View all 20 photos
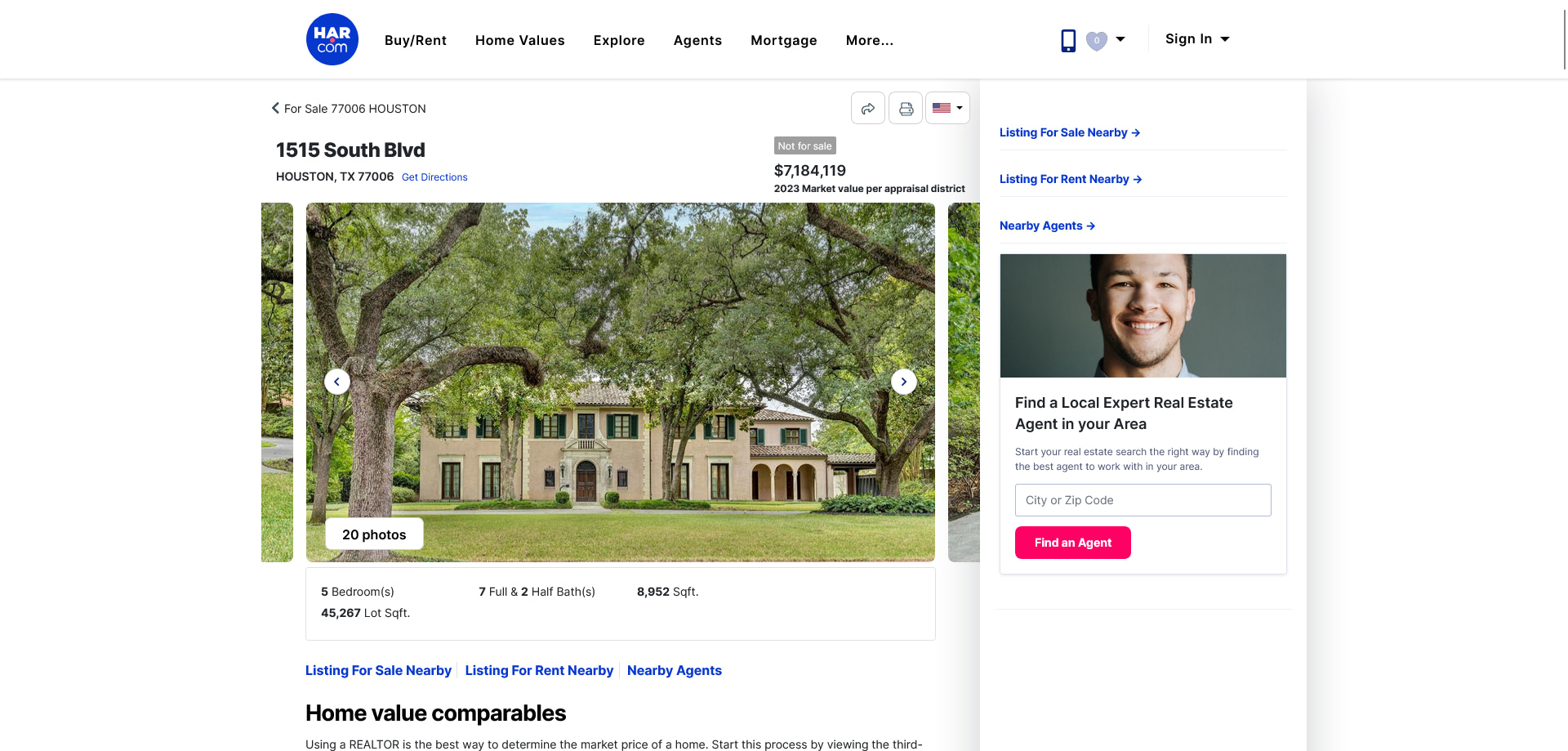 374,534
